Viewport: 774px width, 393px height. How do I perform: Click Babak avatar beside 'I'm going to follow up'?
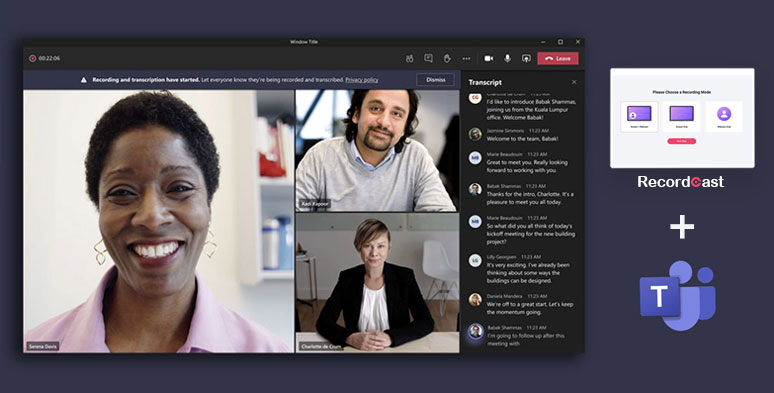pyautogui.click(x=475, y=331)
